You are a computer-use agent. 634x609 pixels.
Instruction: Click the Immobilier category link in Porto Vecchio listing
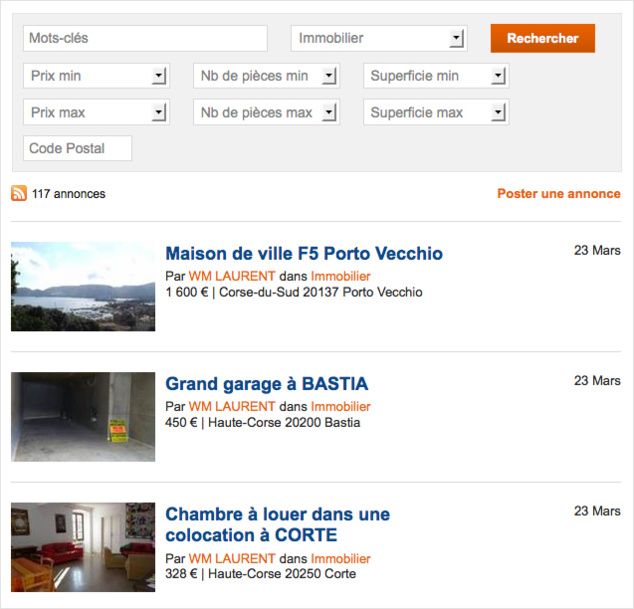(340, 277)
